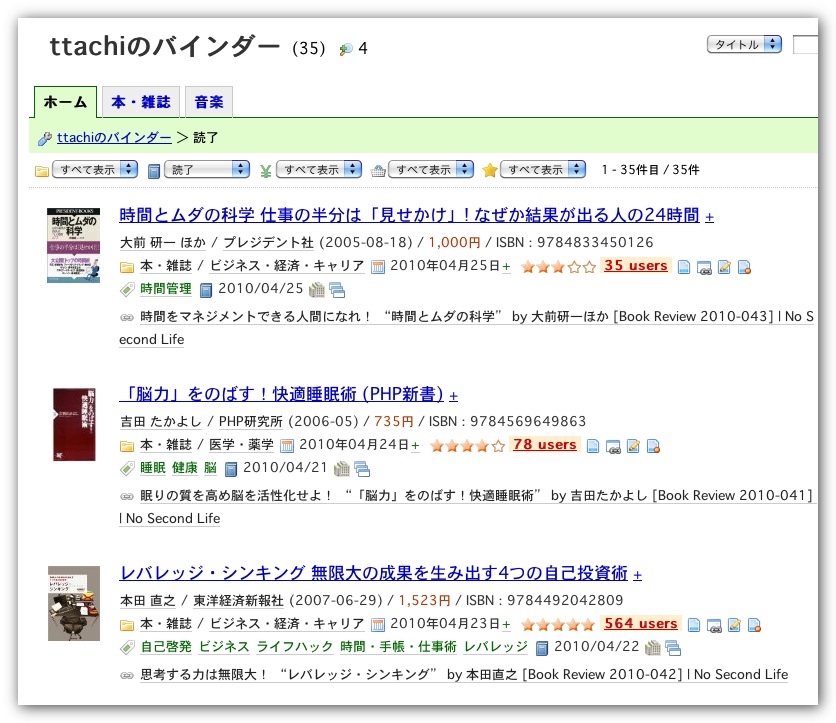This screenshot has height=723, width=836.
Task: Click the stacked windows icon after 2010/04/25
Action: click(336, 291)
